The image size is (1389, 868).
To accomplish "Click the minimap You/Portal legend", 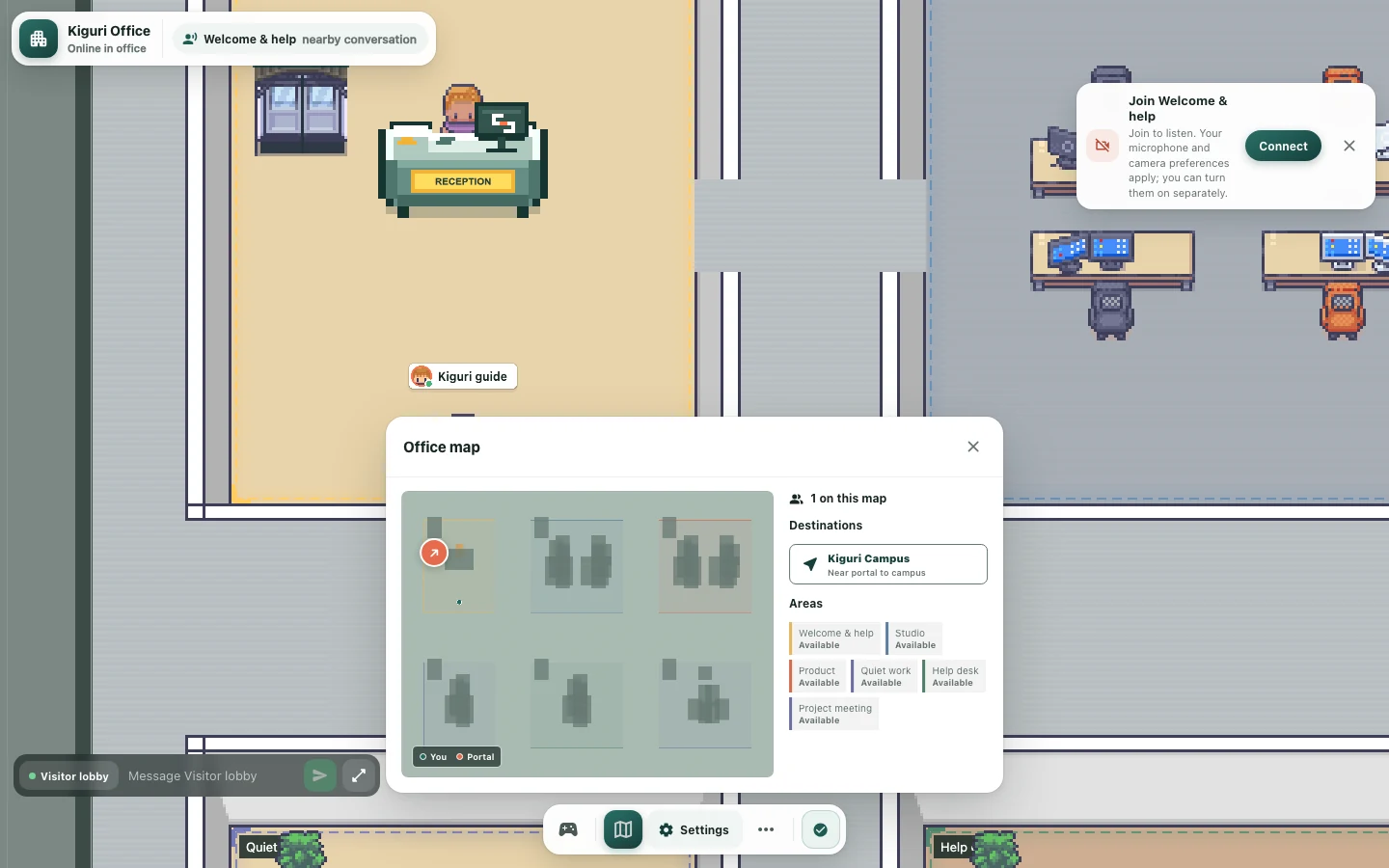I will pyautogui.click(x=457, y=757).
